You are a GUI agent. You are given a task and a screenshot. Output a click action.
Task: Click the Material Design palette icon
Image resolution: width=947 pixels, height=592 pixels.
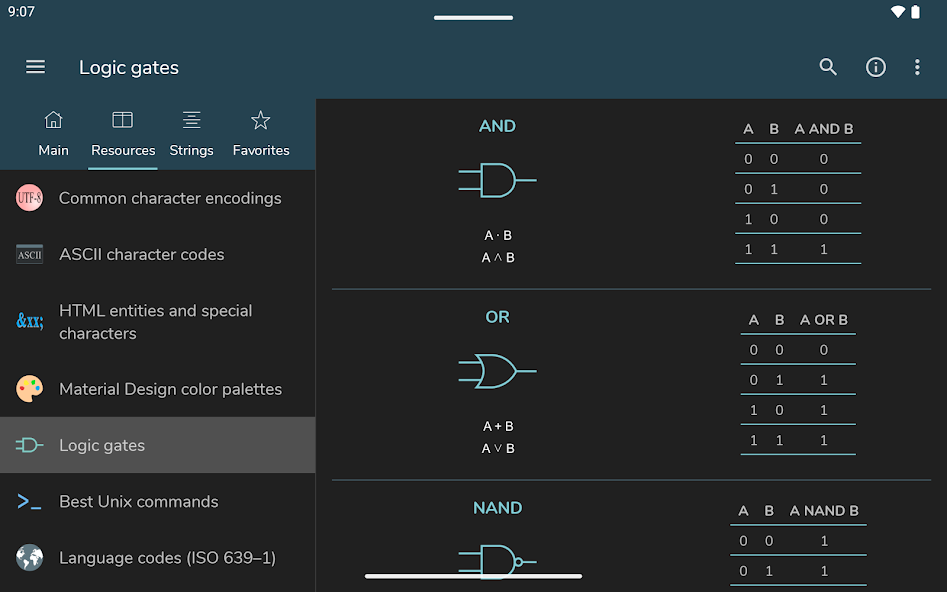[29, 389]
